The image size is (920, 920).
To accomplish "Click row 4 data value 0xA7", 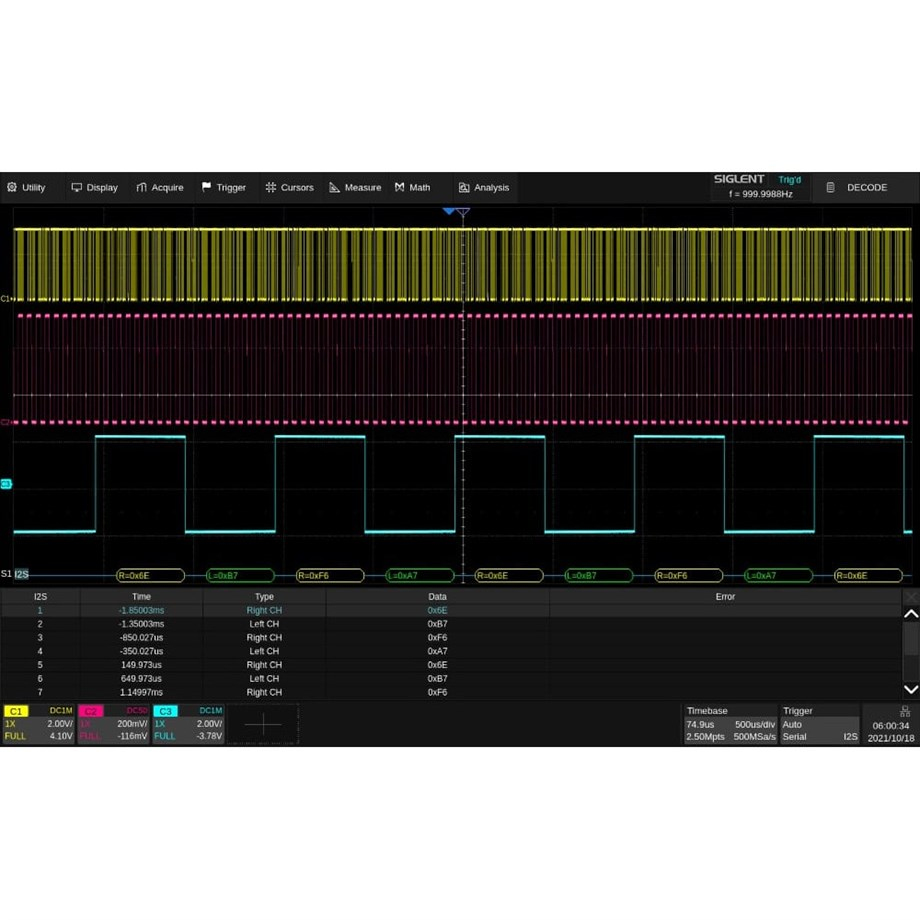I will coord(437,651).
